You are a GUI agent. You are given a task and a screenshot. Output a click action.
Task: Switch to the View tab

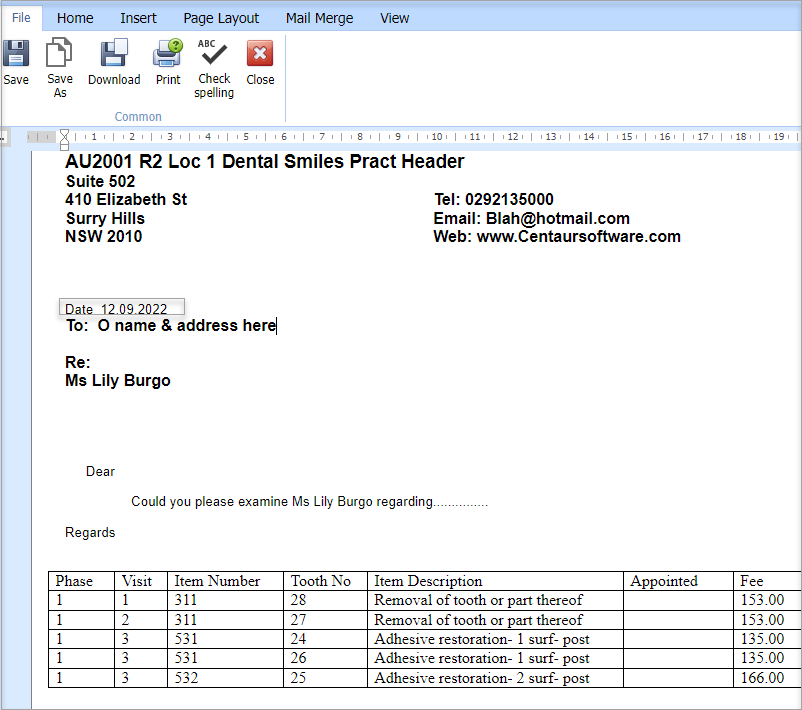click(394, 18)
